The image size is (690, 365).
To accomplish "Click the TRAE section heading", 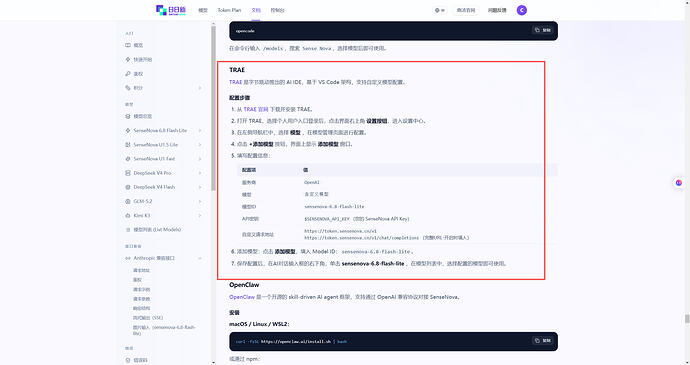I will pos(237,70).
